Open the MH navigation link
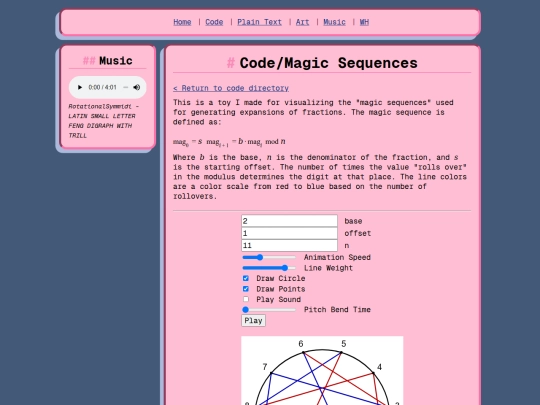 (x=364, y=22)
